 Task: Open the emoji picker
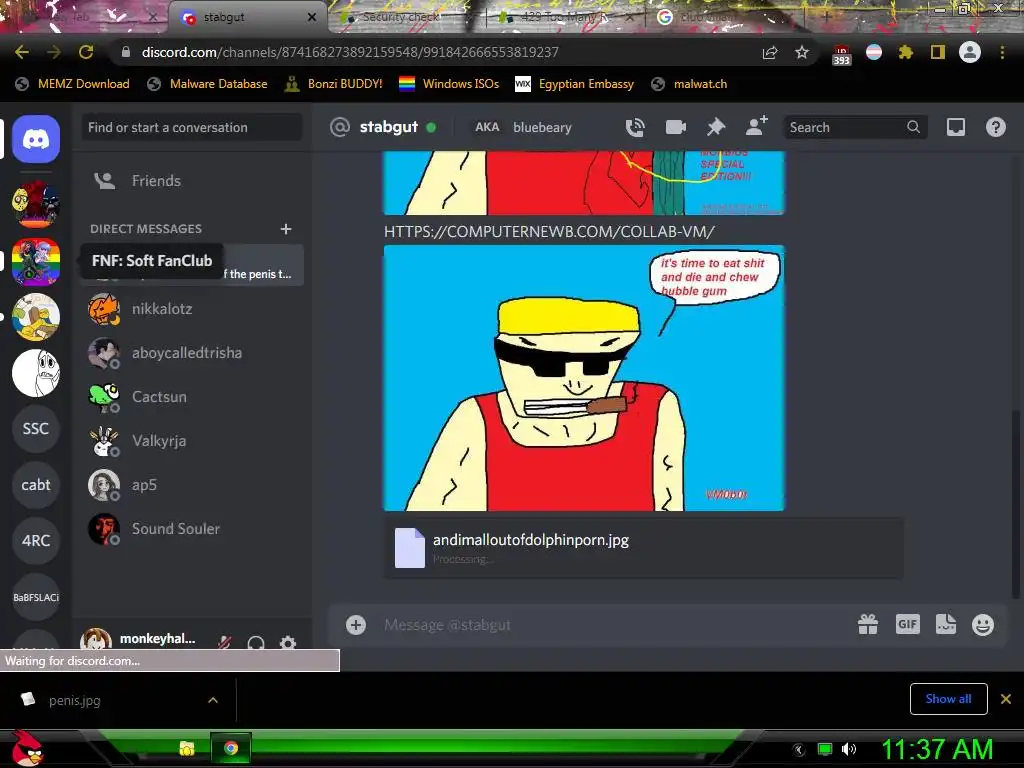pyautogui.click(x=983, y=625)
